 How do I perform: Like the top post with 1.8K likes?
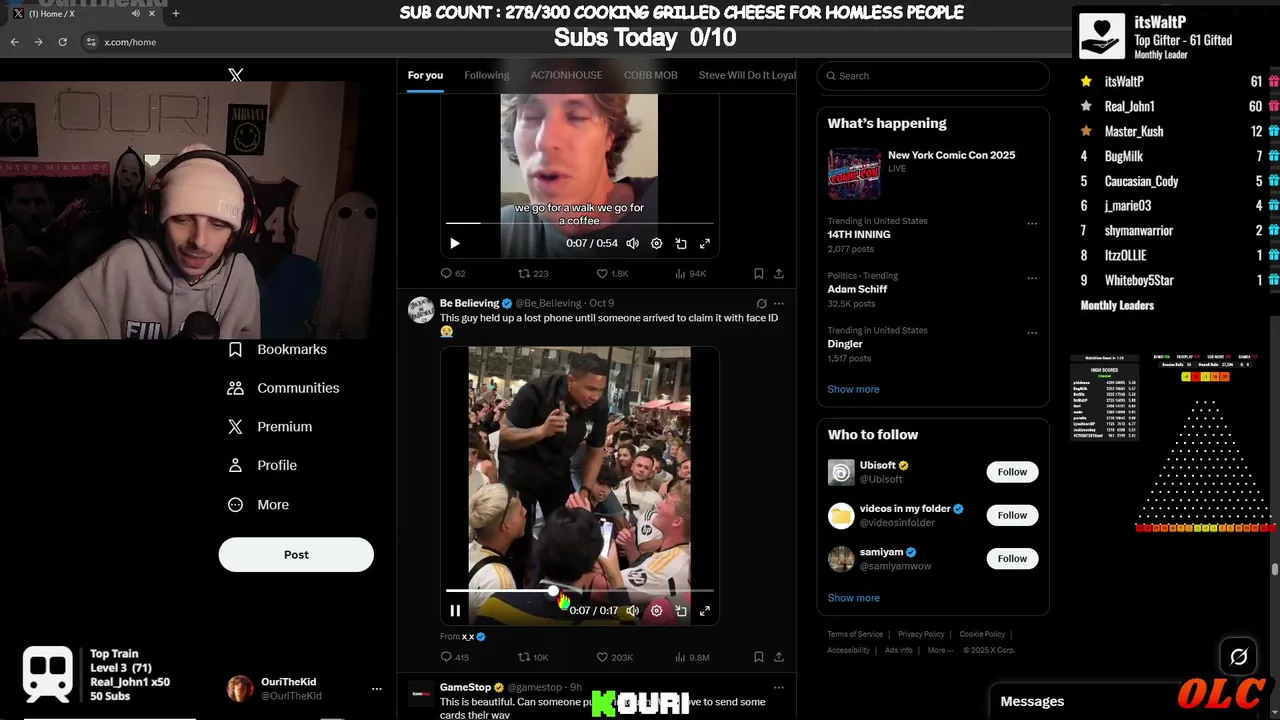pyautogui.click(x=612, y=273)
